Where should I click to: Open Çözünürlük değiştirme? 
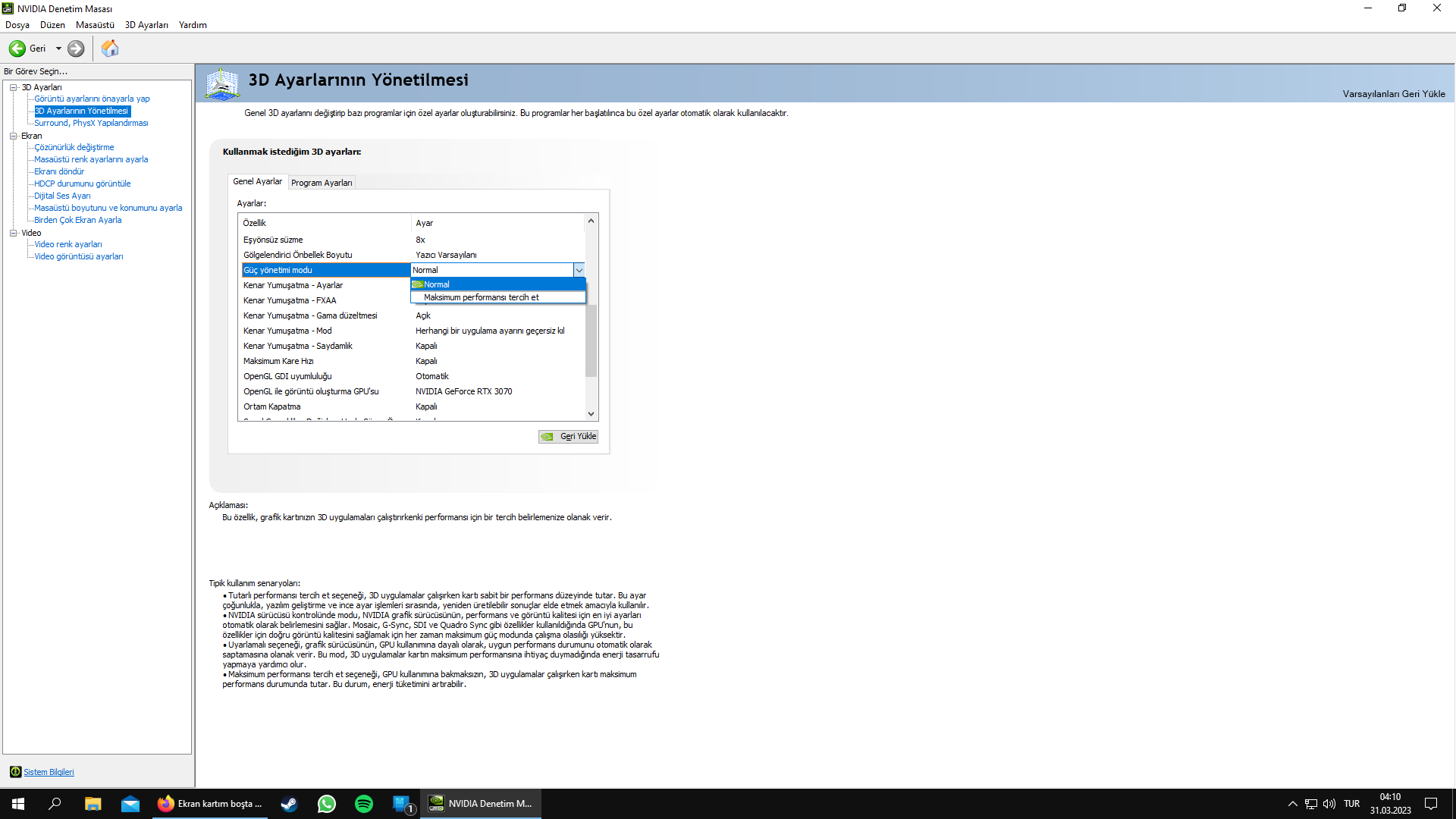coord(74,147)
